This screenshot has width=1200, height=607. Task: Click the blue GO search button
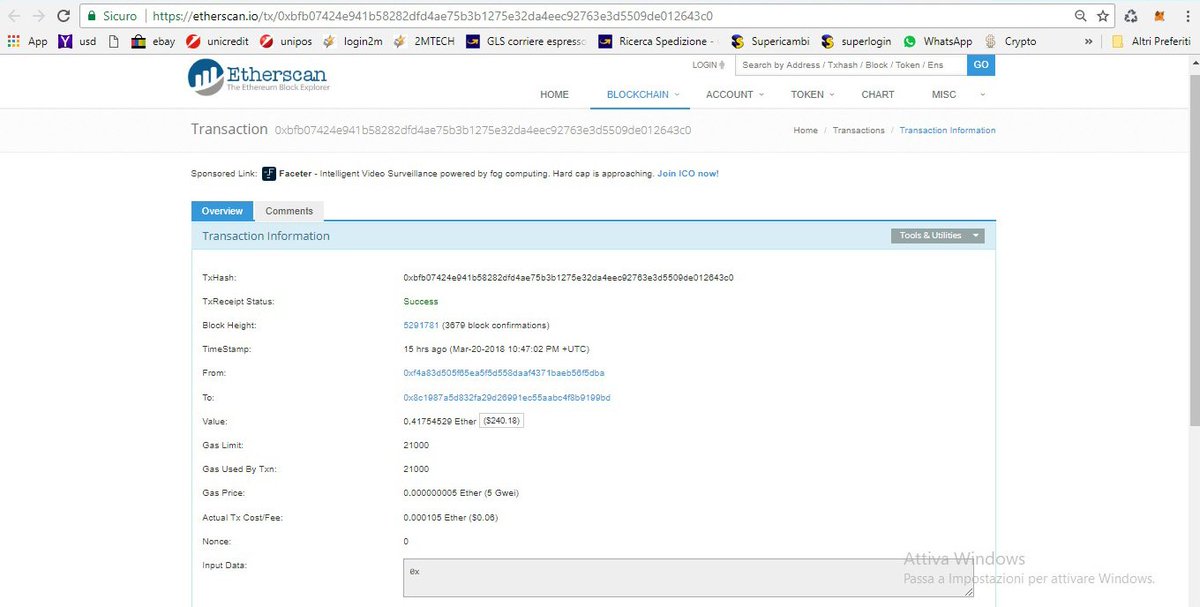(x=981, y=65)
